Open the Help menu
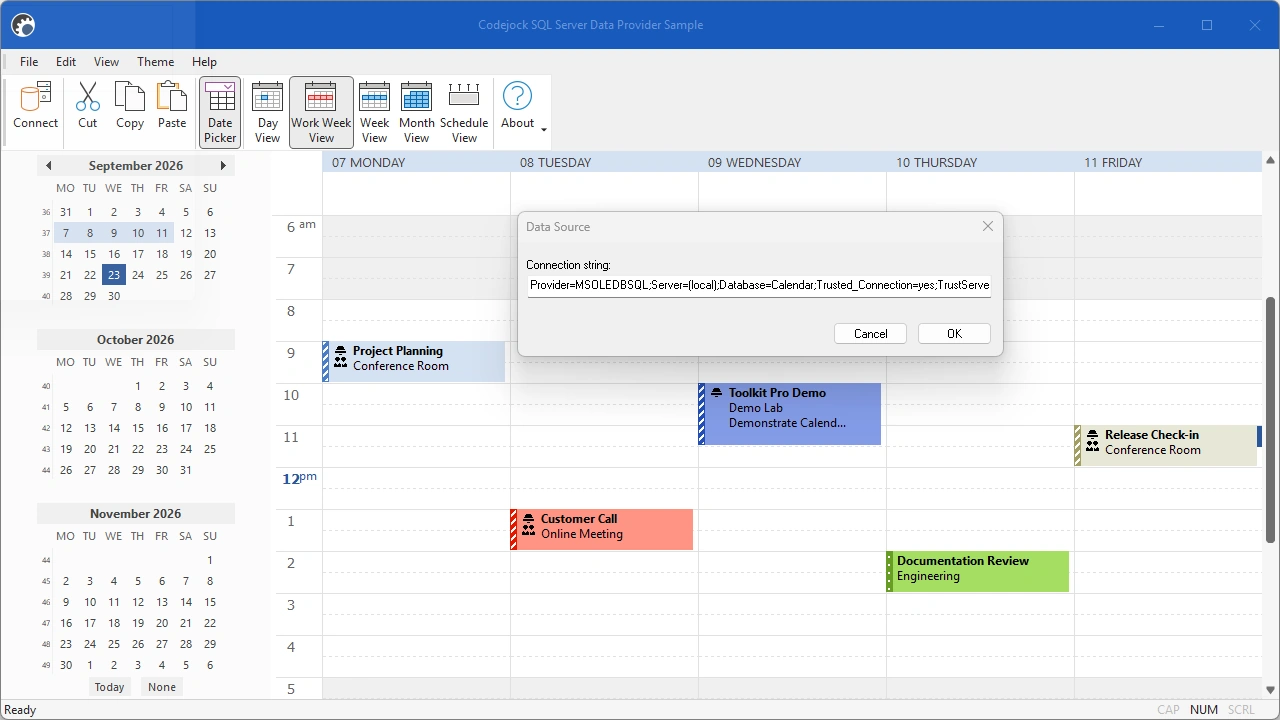 204,62
